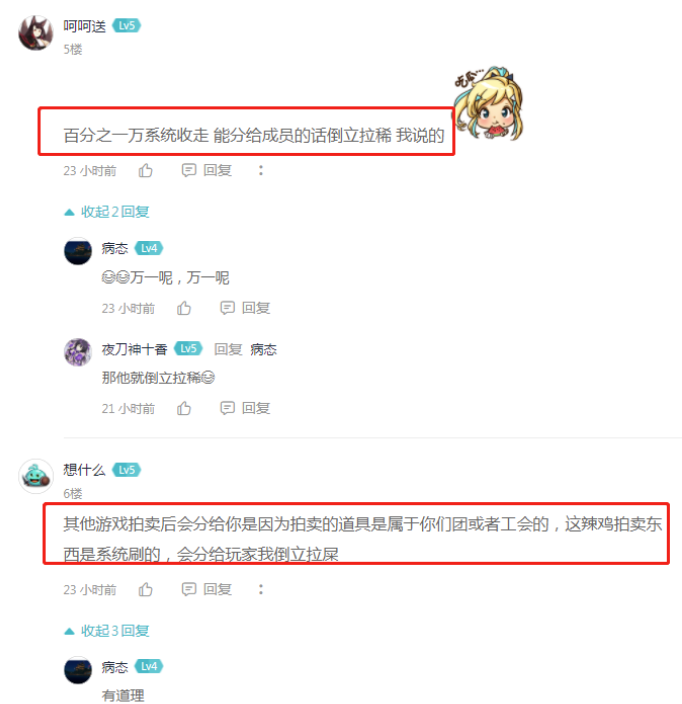
Task: Click the blonde chibi sticker image
Action: [488, 104]
